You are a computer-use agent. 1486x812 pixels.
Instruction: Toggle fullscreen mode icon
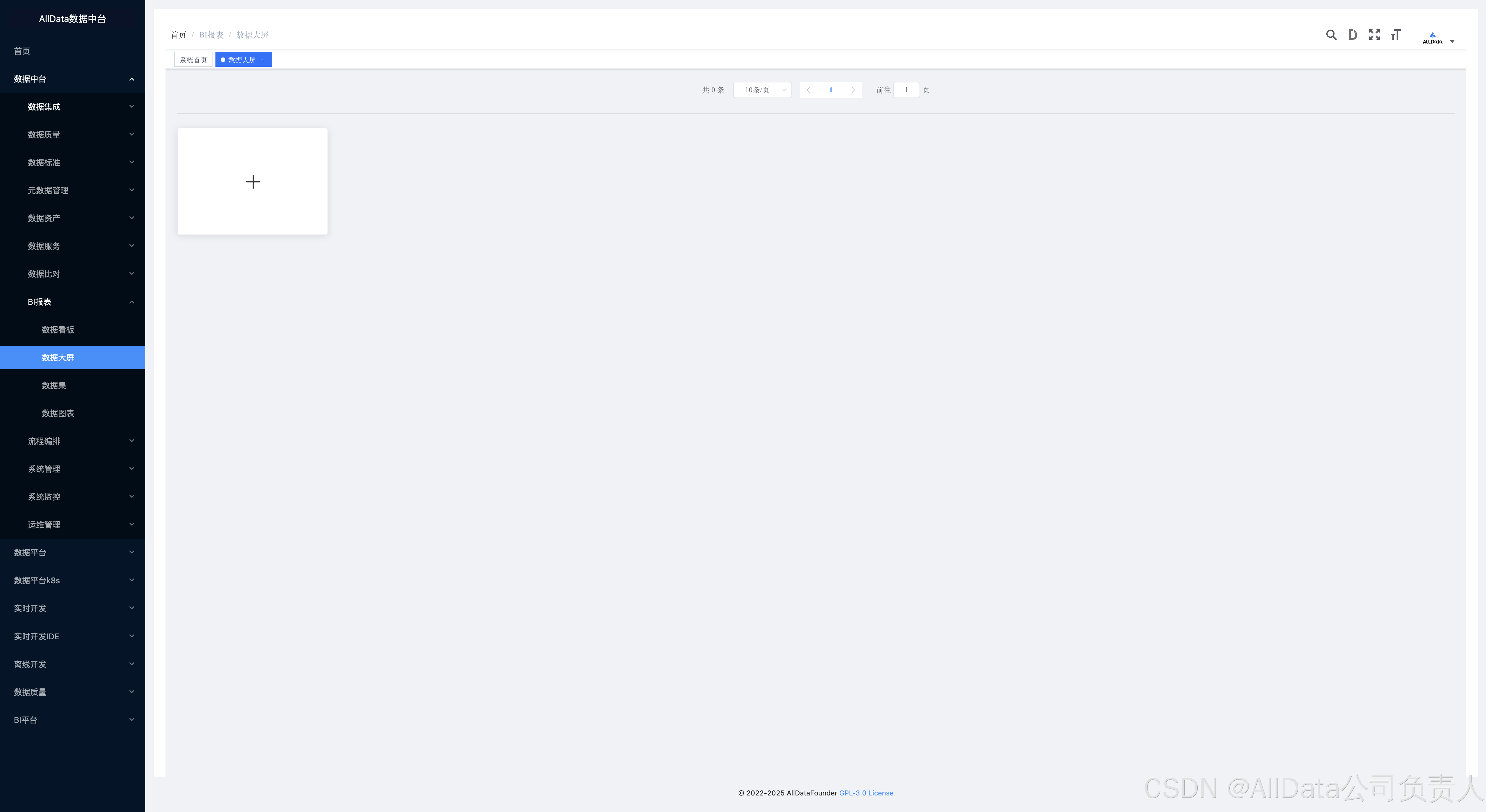point(1374,35)
